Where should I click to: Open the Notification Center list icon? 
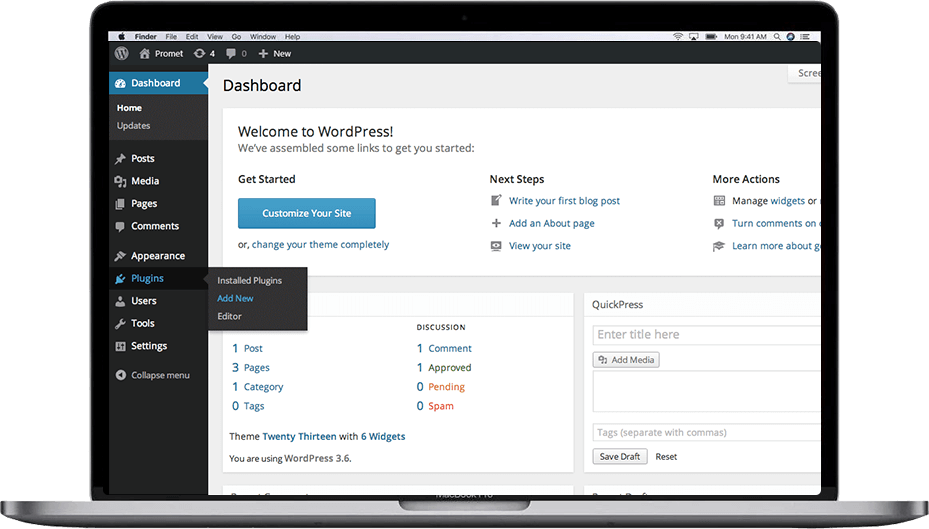[x=805, y=36]
